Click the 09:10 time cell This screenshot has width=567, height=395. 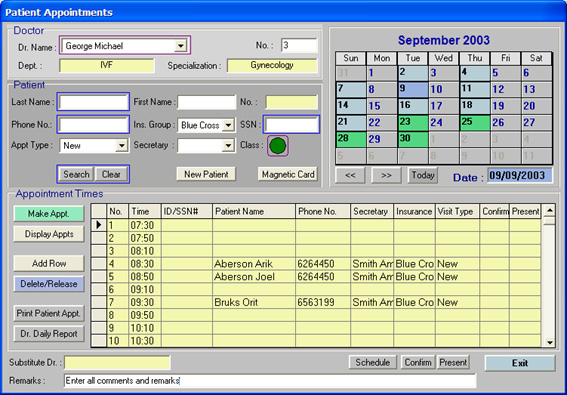click(x=145, y=290)
